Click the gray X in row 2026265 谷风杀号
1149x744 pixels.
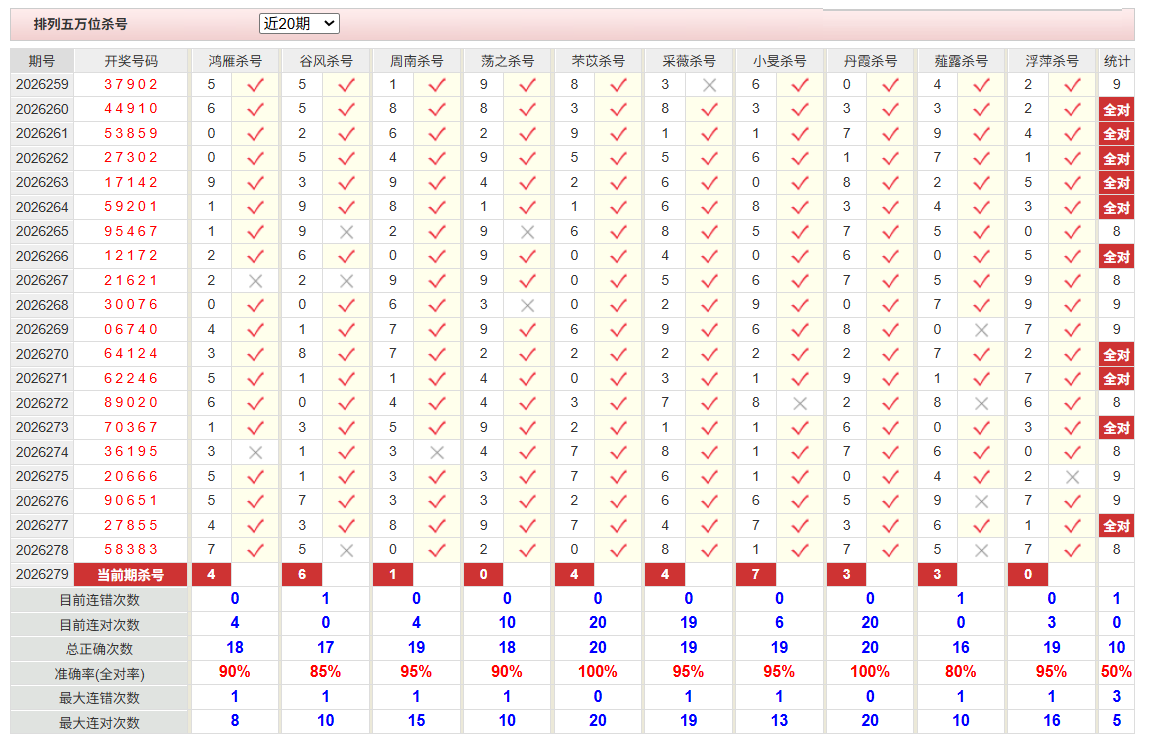click(347, 232)
